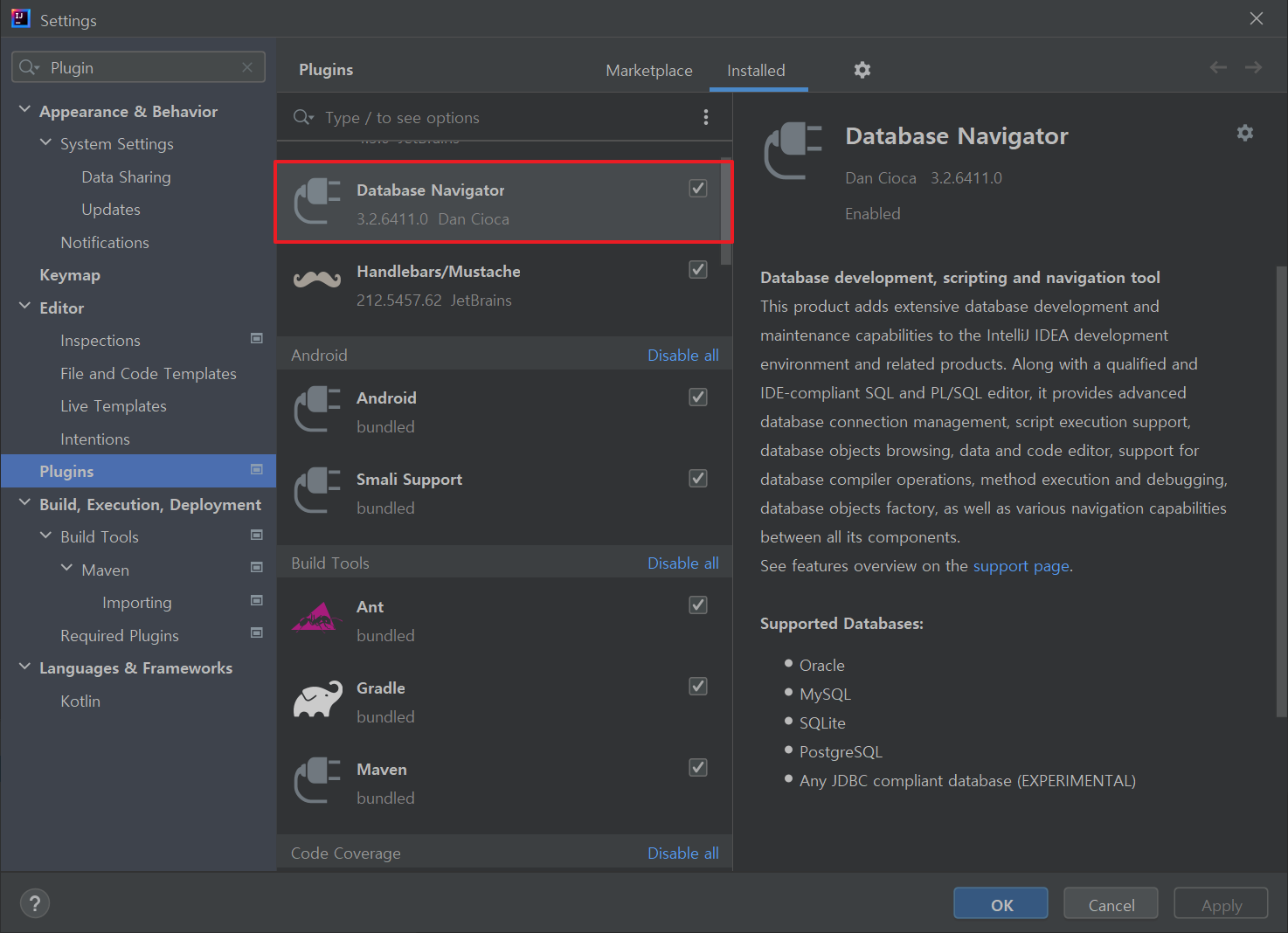The height and width of the screenshot is (933, 1288).
Task: Click the back arrow in Plugins header
Action: point(1218,67)
